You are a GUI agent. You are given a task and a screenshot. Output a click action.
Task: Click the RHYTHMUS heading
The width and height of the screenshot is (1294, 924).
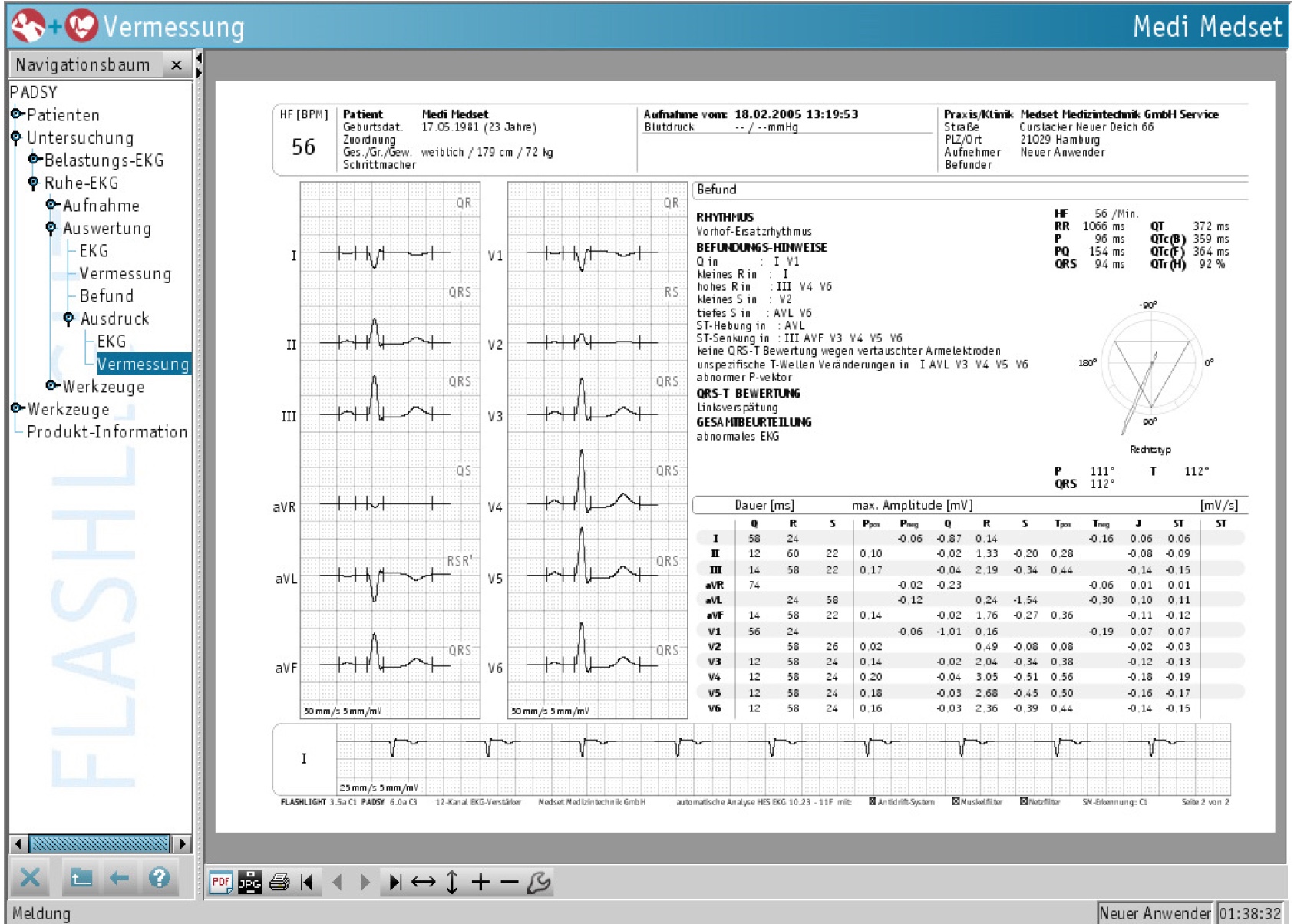(725, 217)
